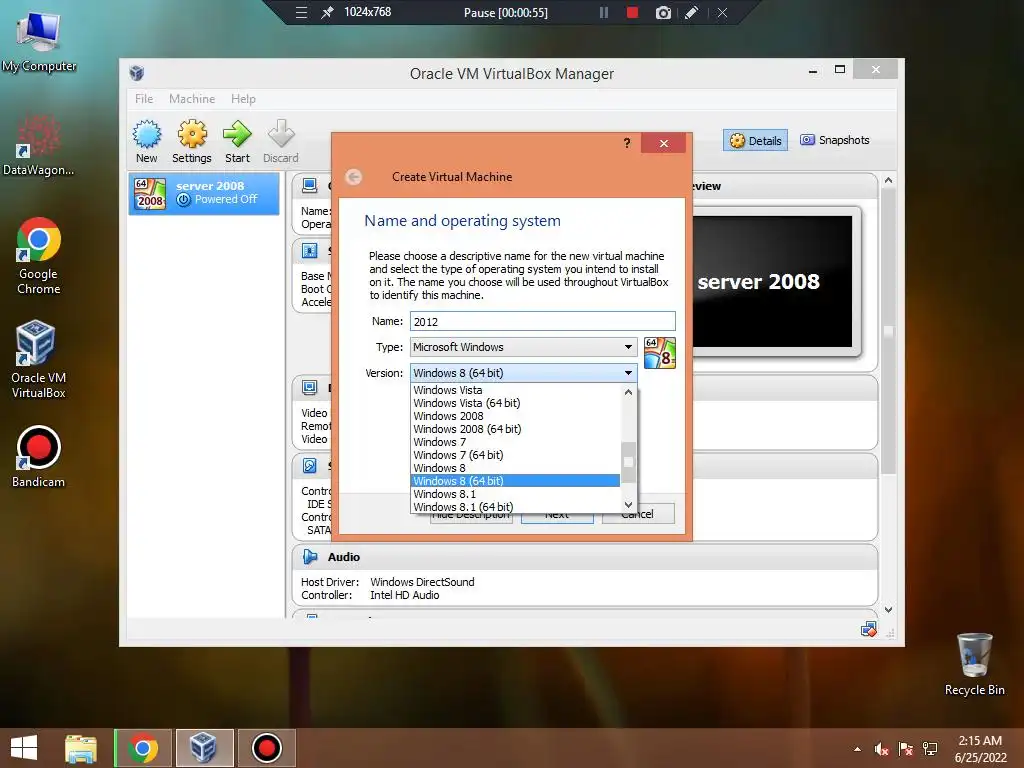Click the Details view button
The image size is (1024, 768).
[x=756, y=140]
